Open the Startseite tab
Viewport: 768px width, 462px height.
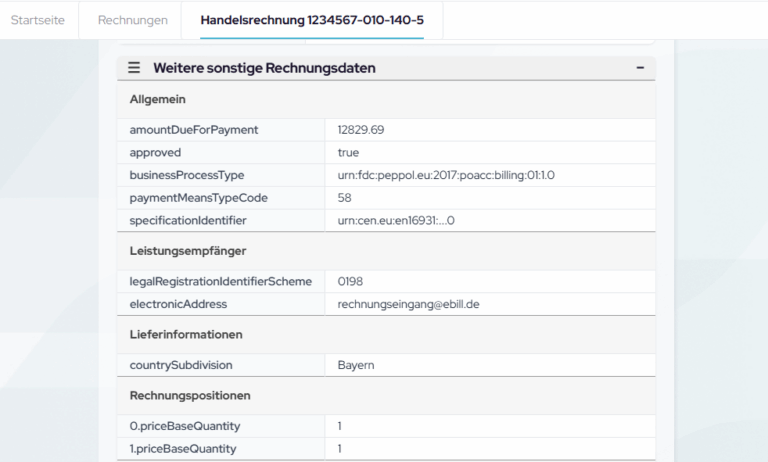[x=39, y=20]
